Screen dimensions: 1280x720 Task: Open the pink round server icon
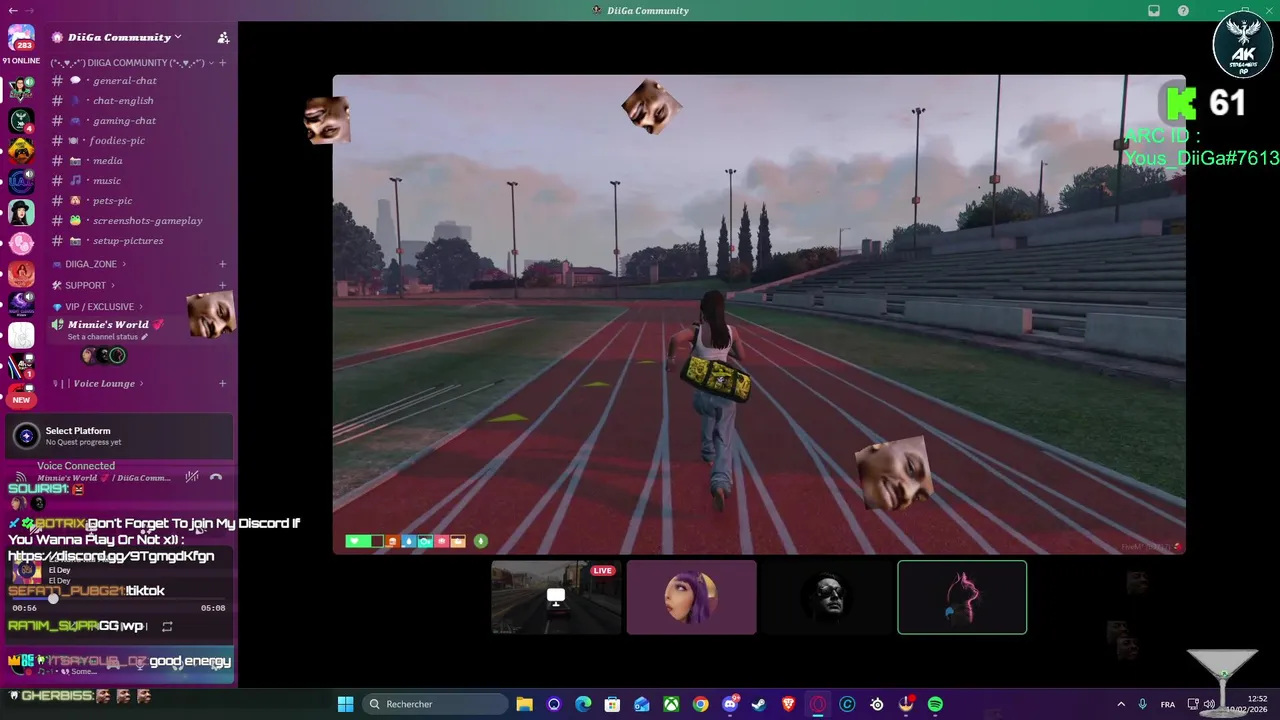21,243
